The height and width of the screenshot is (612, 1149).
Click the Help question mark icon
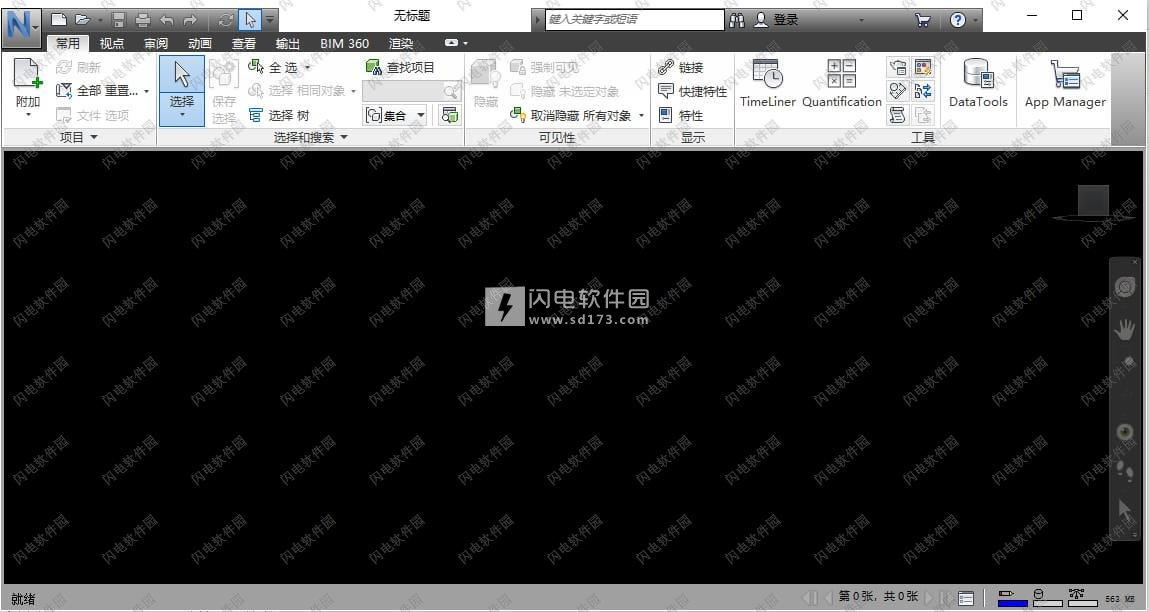point(958,20)
